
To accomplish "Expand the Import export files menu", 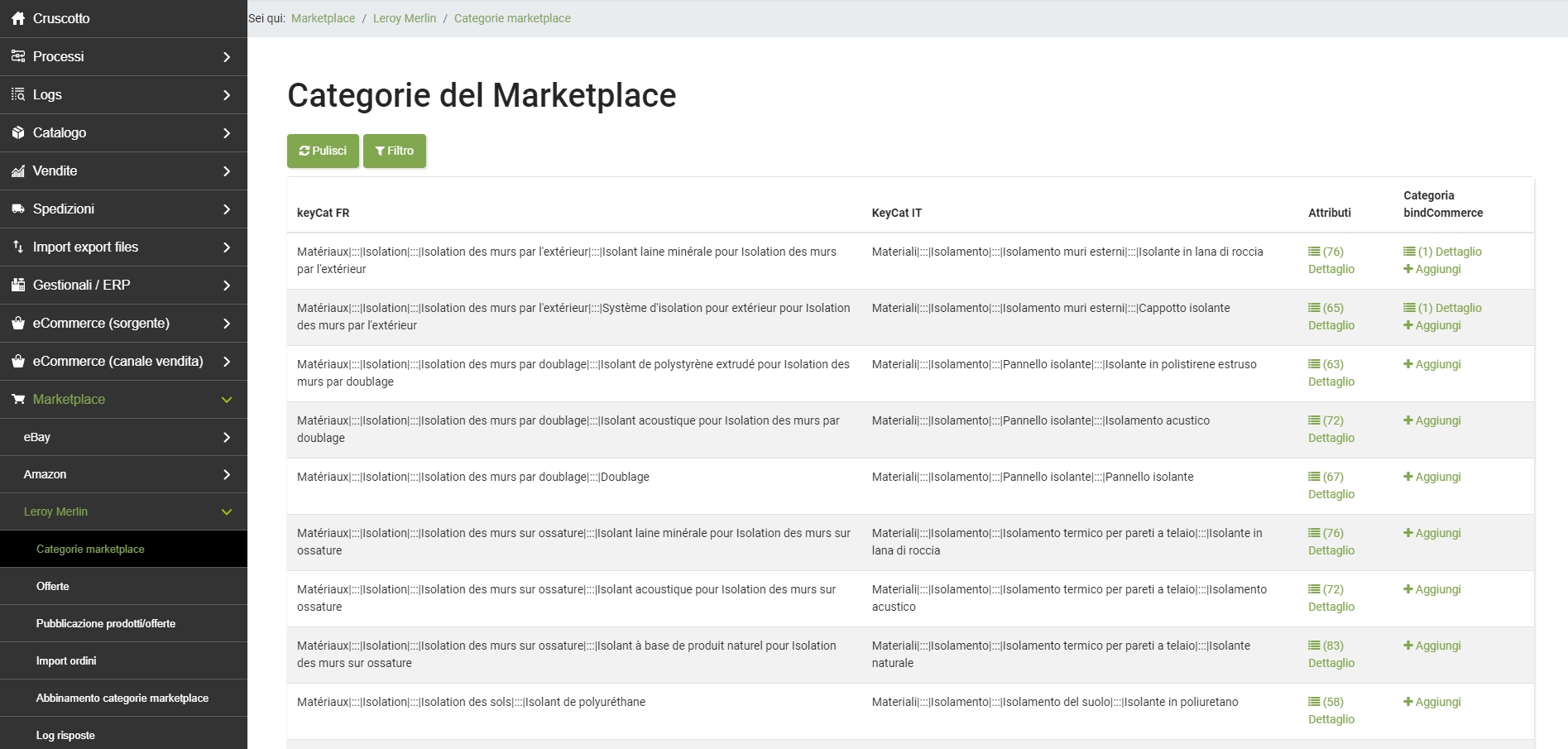I will (227, 247).
